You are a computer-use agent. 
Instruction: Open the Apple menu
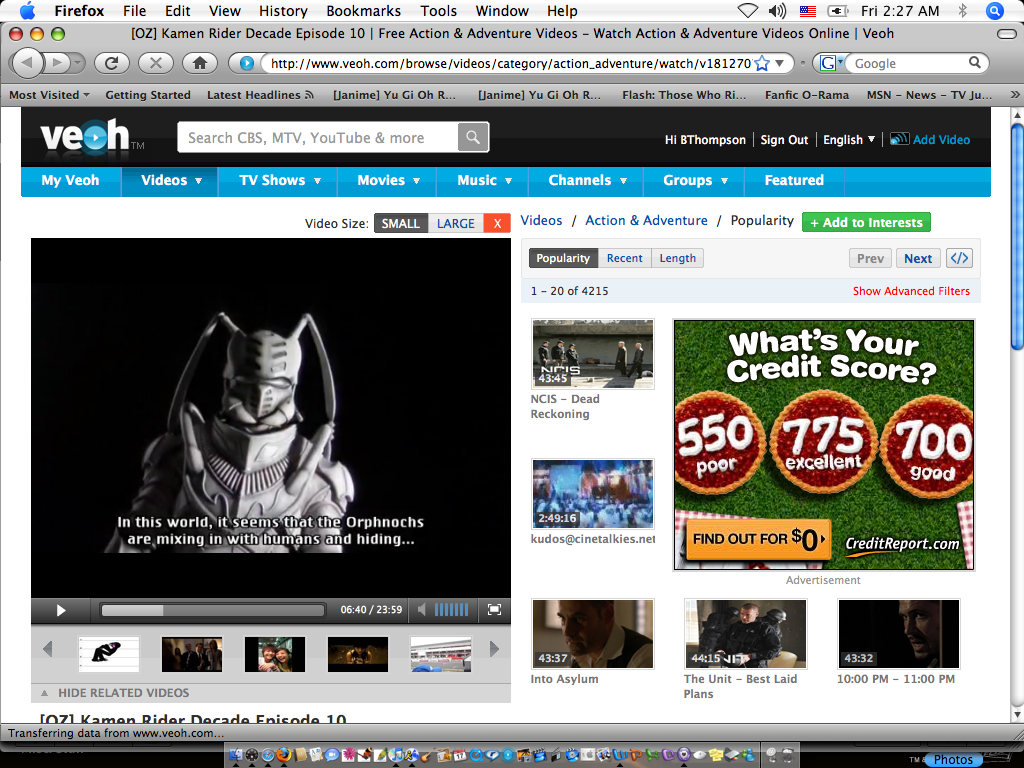click(x=27, y=10)
